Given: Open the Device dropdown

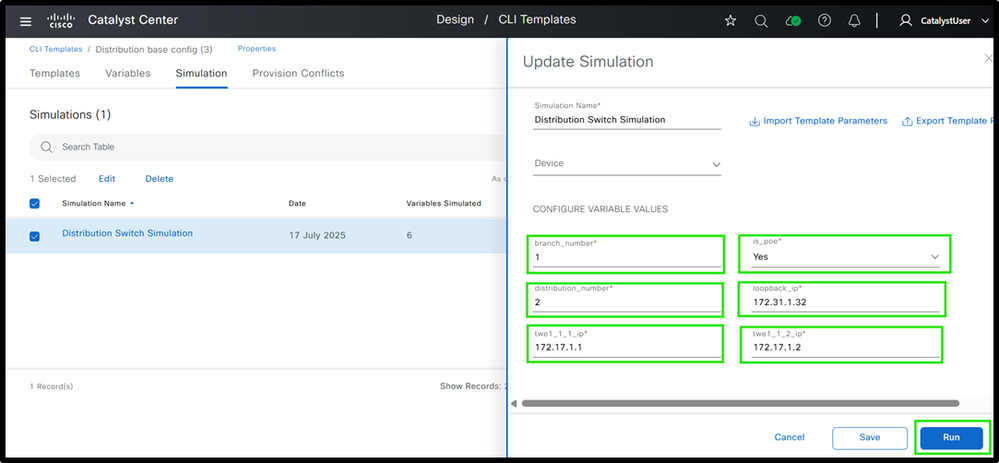Looking at the screenshot, I should point(628,164).
